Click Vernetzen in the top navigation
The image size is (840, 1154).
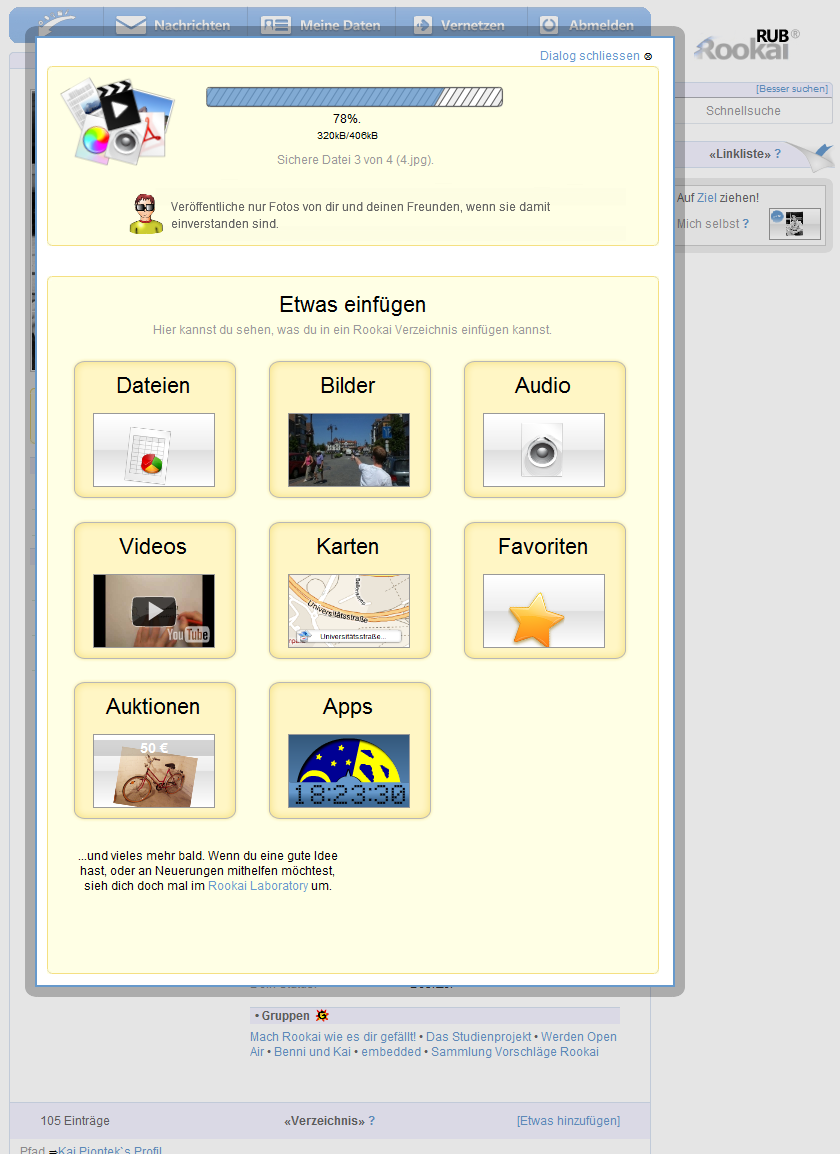coord(461,25)
